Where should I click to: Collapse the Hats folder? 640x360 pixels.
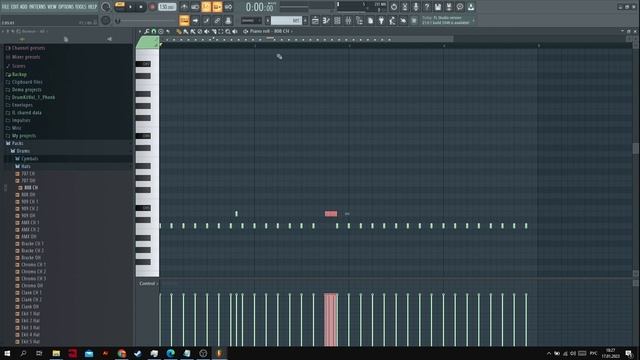(25, 167)
